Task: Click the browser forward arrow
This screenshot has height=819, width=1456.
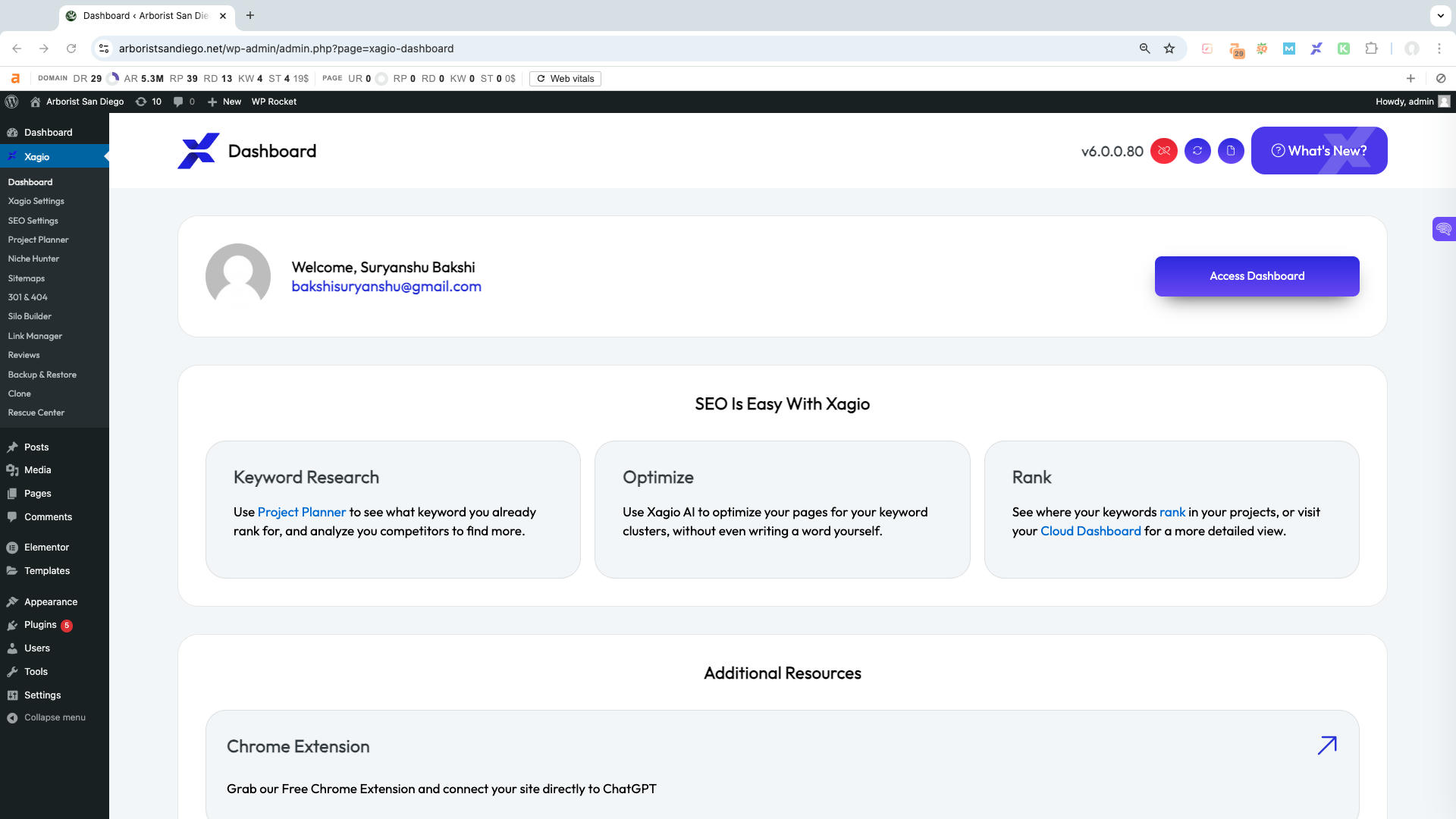Action: click(x=44, y=49)
